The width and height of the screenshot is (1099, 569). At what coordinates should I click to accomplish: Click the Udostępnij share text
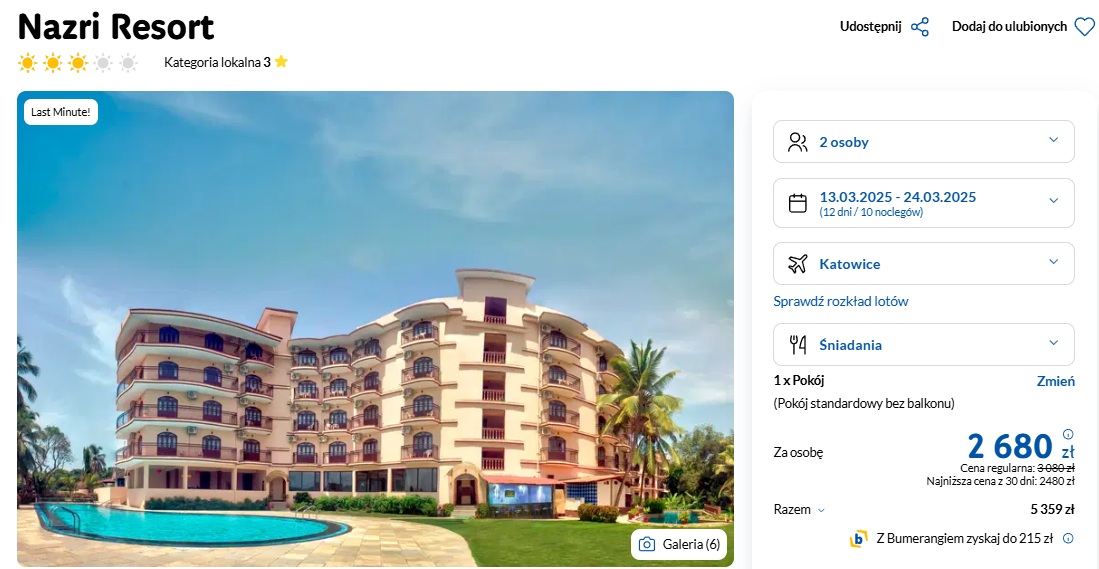click(871, 27)
